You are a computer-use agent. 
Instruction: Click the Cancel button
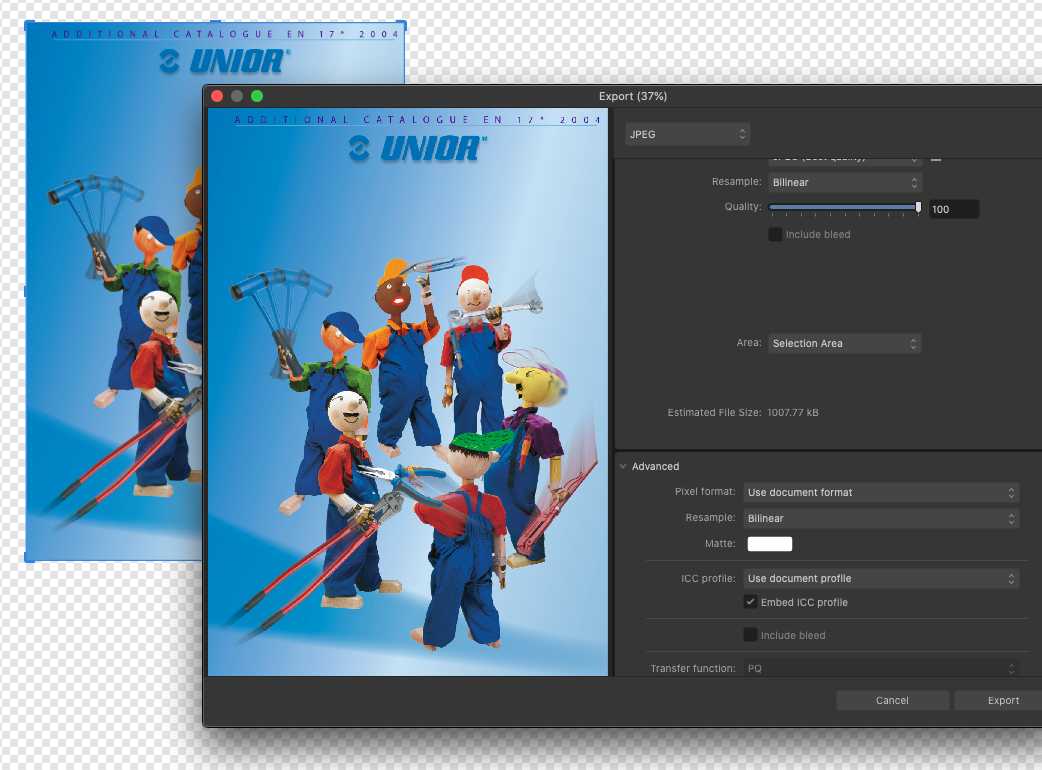coord(892,700)
